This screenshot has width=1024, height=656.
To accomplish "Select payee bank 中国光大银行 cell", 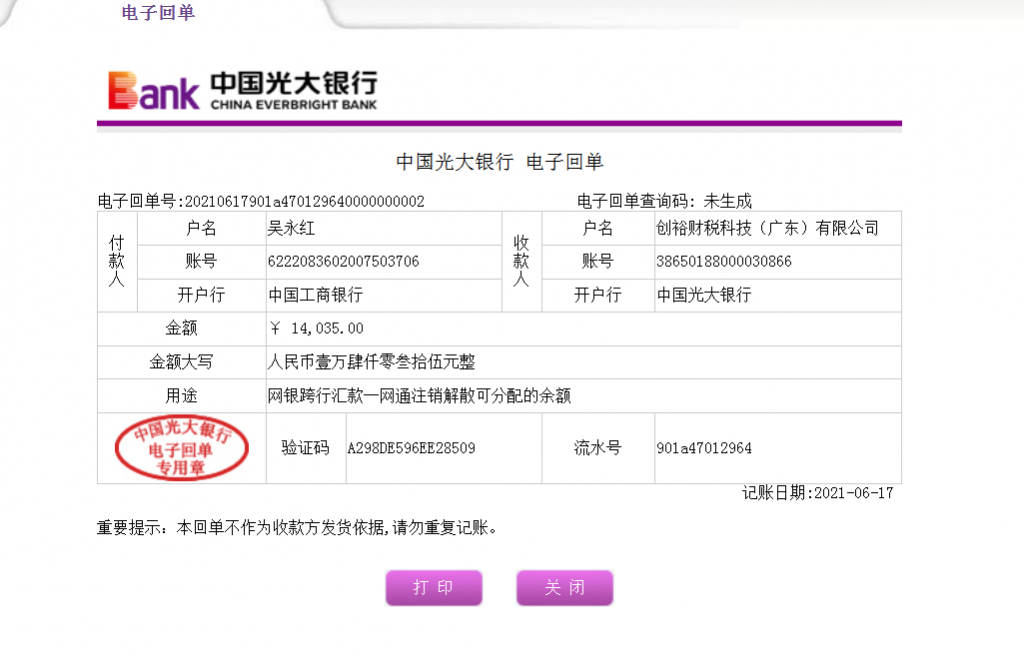I will [778, 295].
